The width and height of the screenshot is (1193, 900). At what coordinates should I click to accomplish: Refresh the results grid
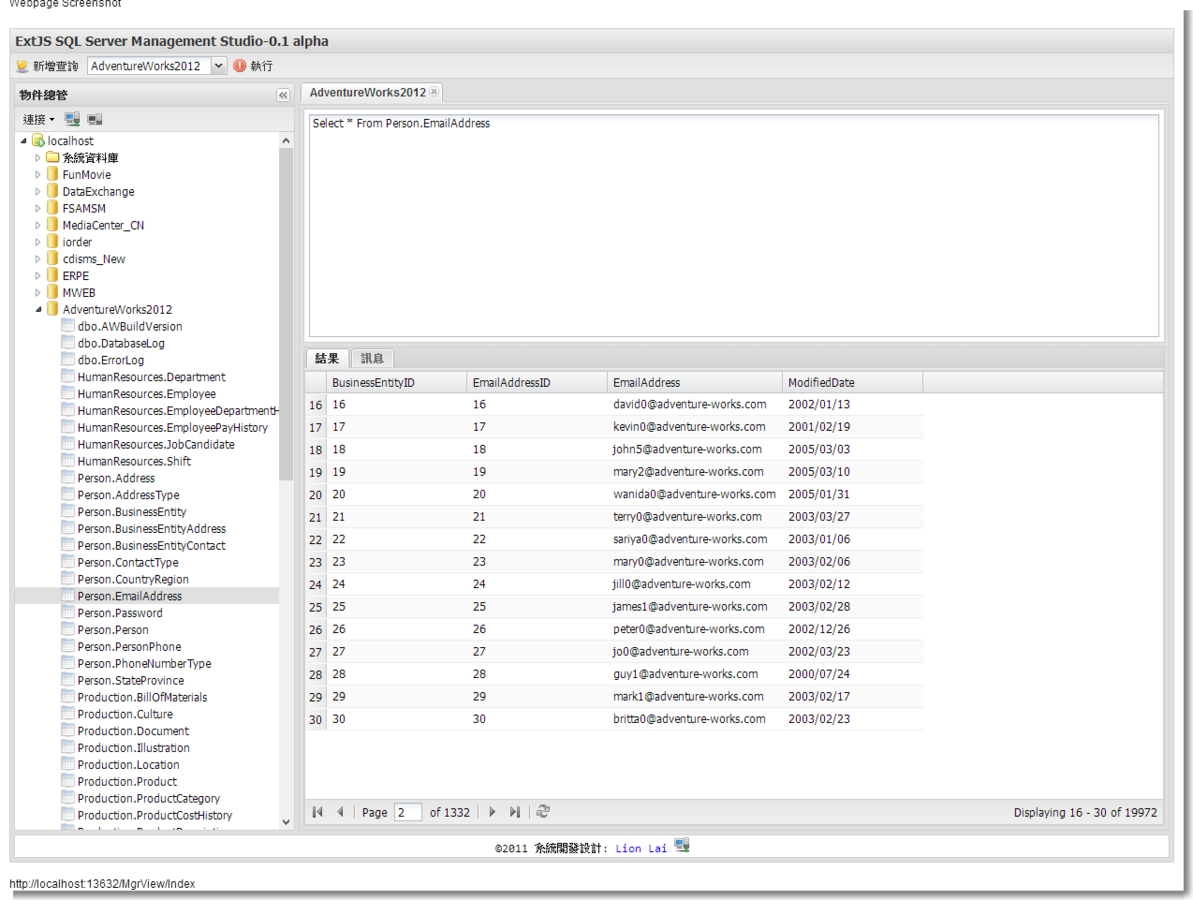542,812
